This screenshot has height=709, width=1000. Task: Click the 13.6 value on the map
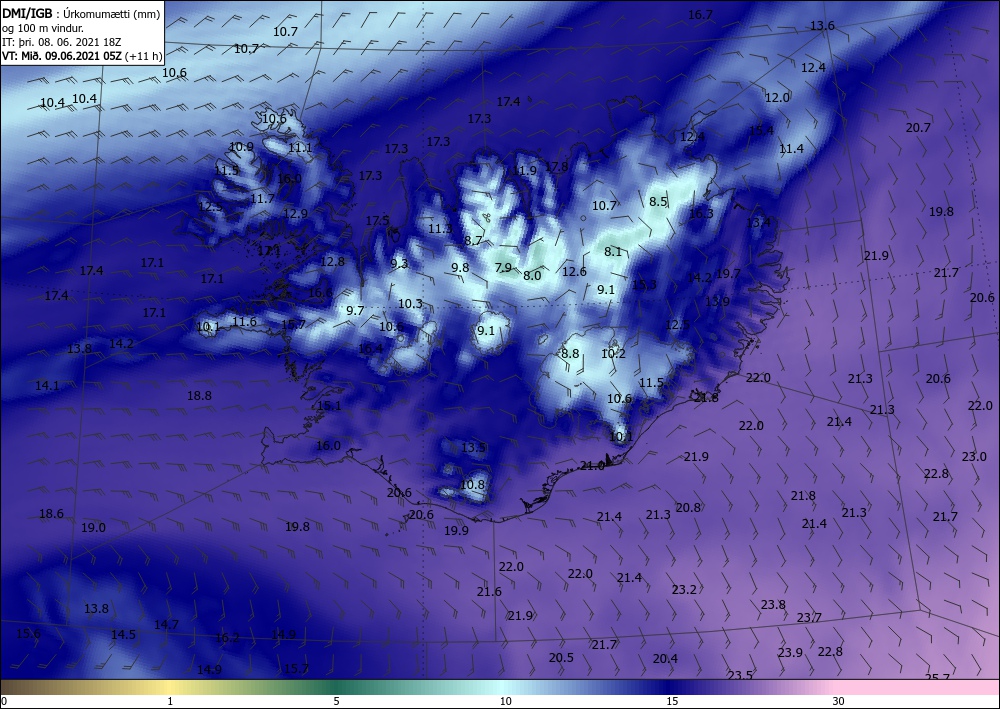[x=822, y=26]
